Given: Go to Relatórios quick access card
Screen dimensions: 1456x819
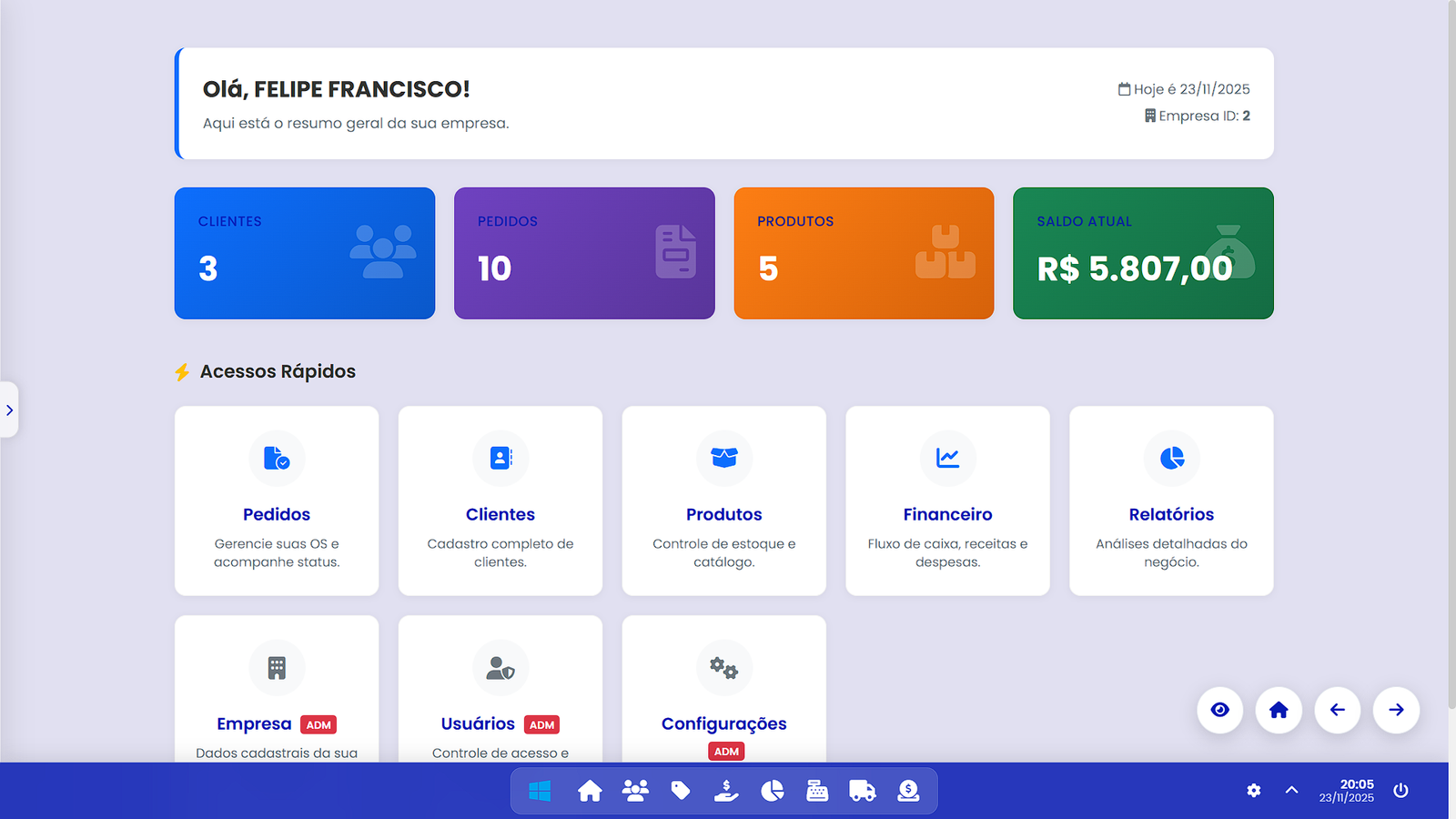Looking at the screenshot, I should click(x=1171, y=500).
